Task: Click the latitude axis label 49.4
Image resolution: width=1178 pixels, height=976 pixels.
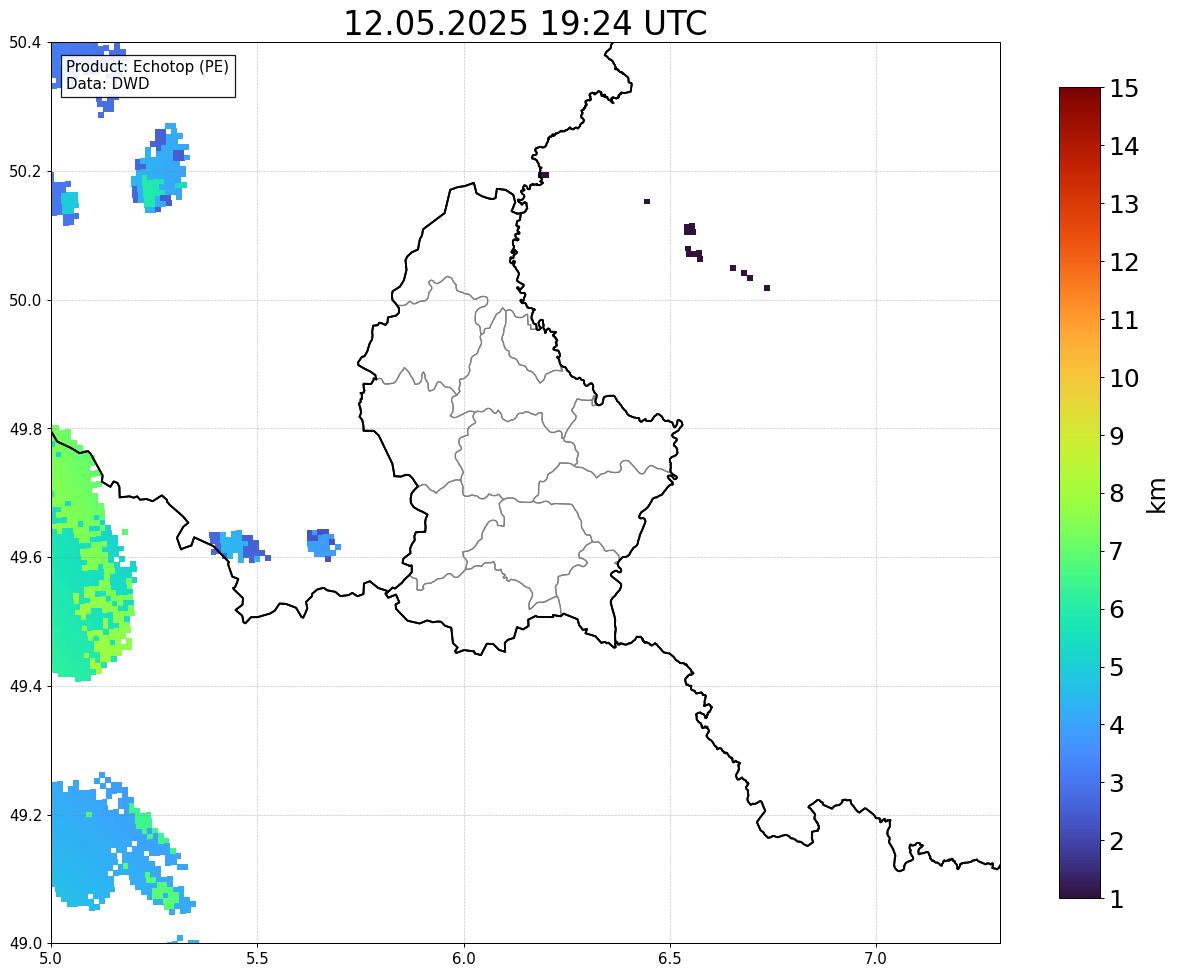Action: (x=25, y=686)
